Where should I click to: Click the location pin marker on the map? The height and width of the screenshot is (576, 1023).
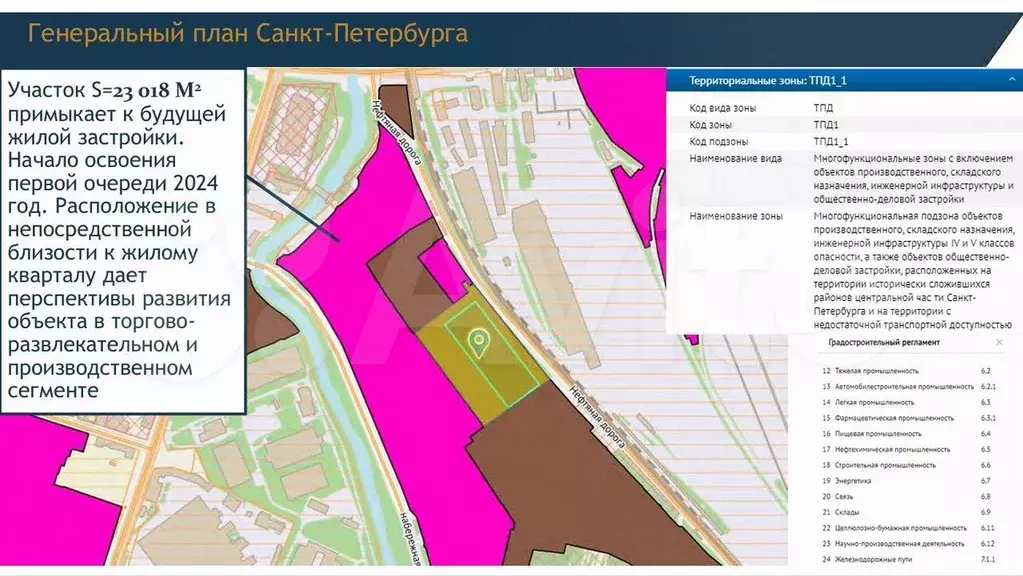pyautogui.click(x=479, y=342)
